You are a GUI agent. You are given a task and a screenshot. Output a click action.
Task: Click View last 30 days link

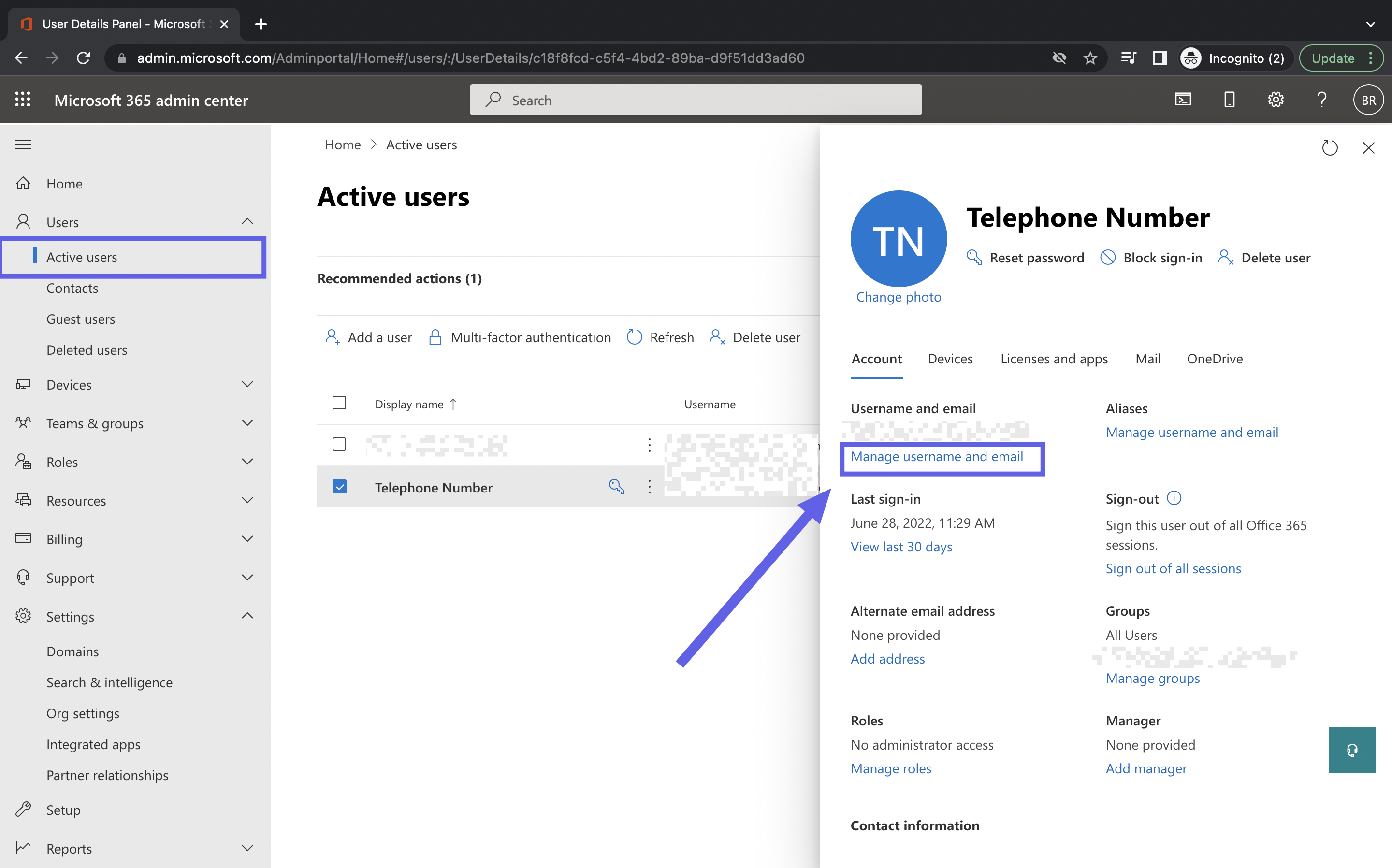click(901, 547)
